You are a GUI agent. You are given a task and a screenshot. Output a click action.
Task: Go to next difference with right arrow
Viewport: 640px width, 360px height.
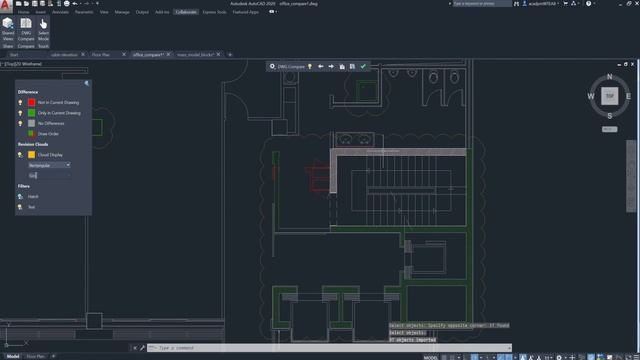[x=331, y=66]
